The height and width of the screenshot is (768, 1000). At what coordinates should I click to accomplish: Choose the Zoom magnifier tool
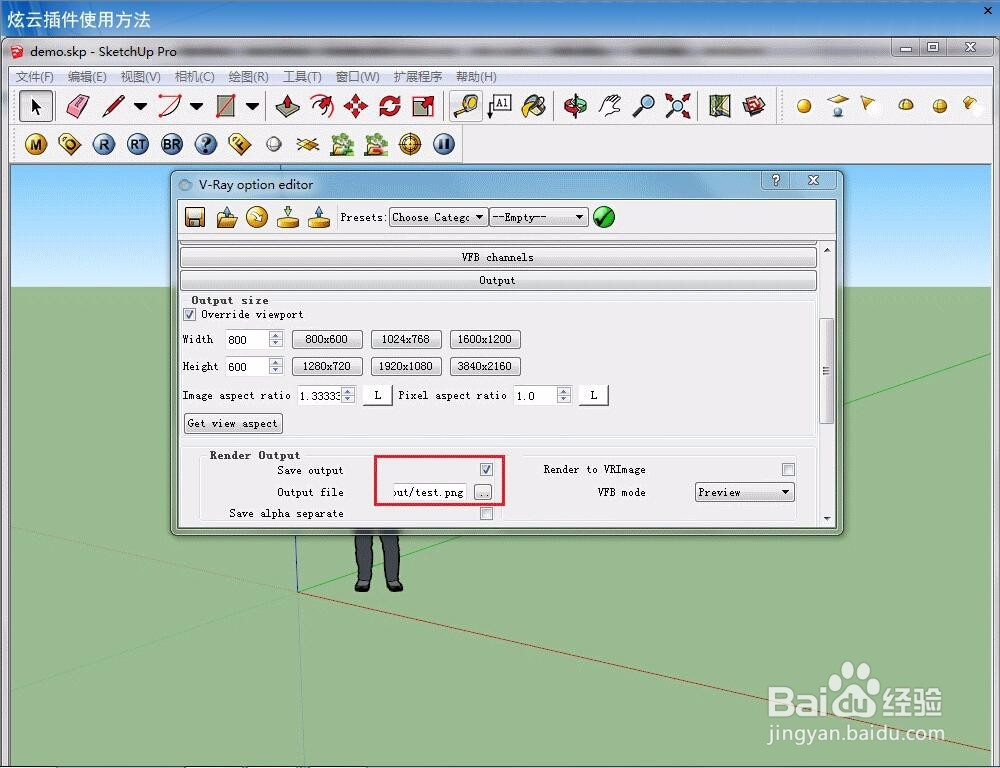coord(643,106)
